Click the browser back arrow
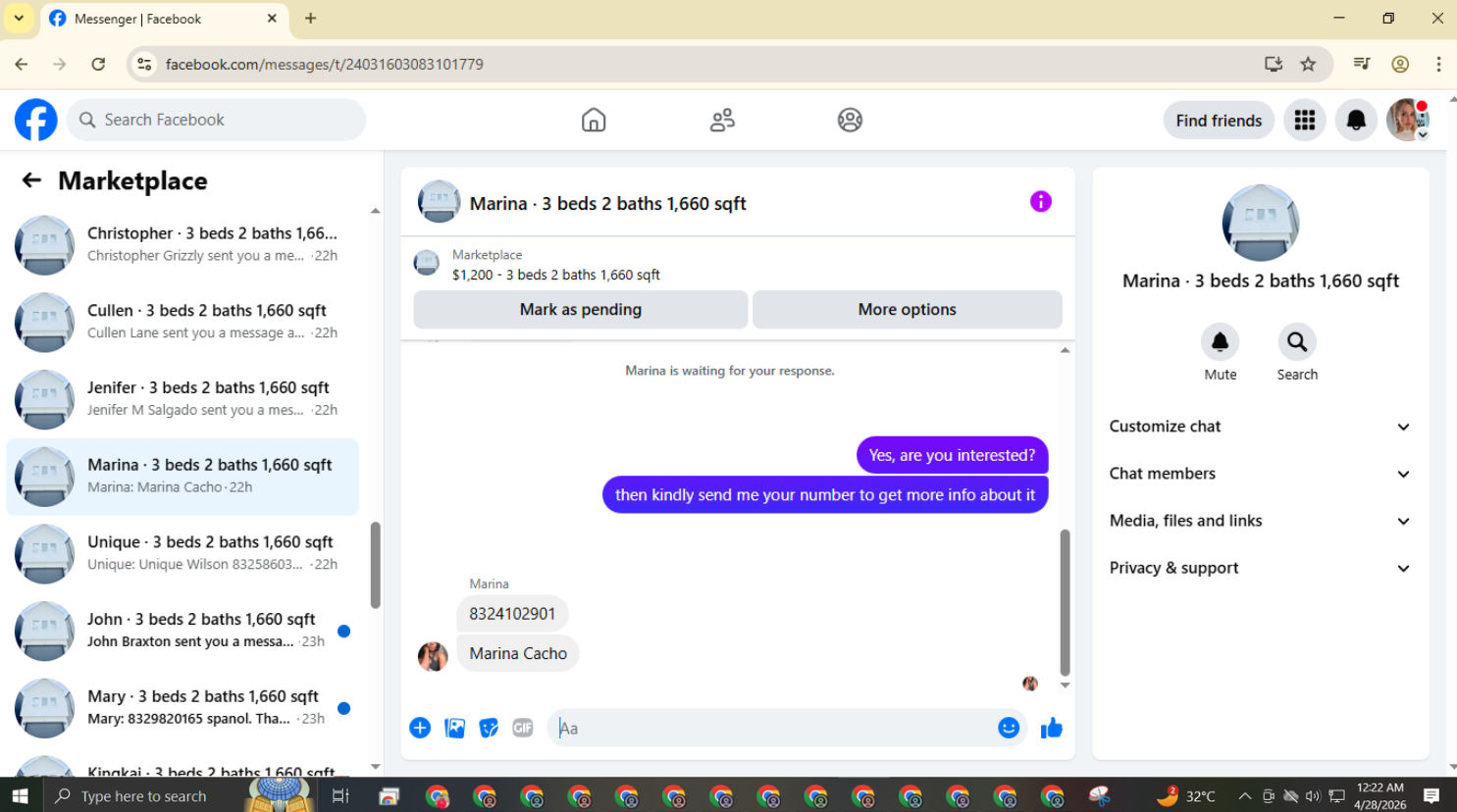This screenshot has height=812, width=1457. point(22,64)
